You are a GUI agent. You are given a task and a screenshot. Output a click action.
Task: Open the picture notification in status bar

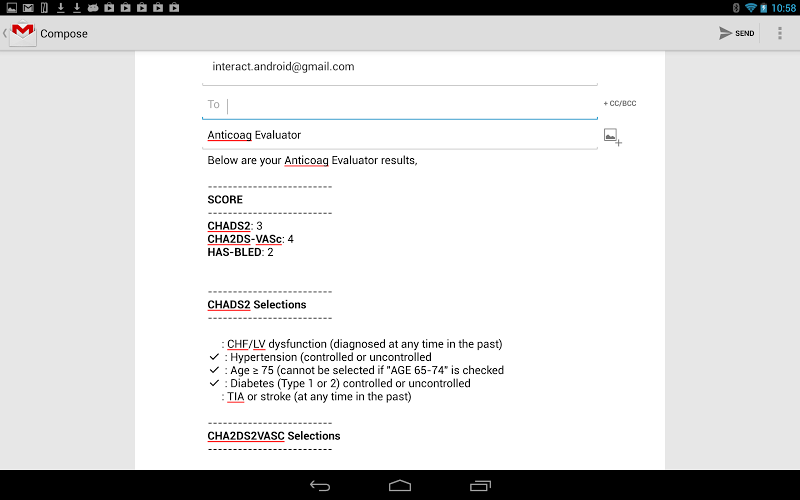pyautogui.click(x=11, y=7)
